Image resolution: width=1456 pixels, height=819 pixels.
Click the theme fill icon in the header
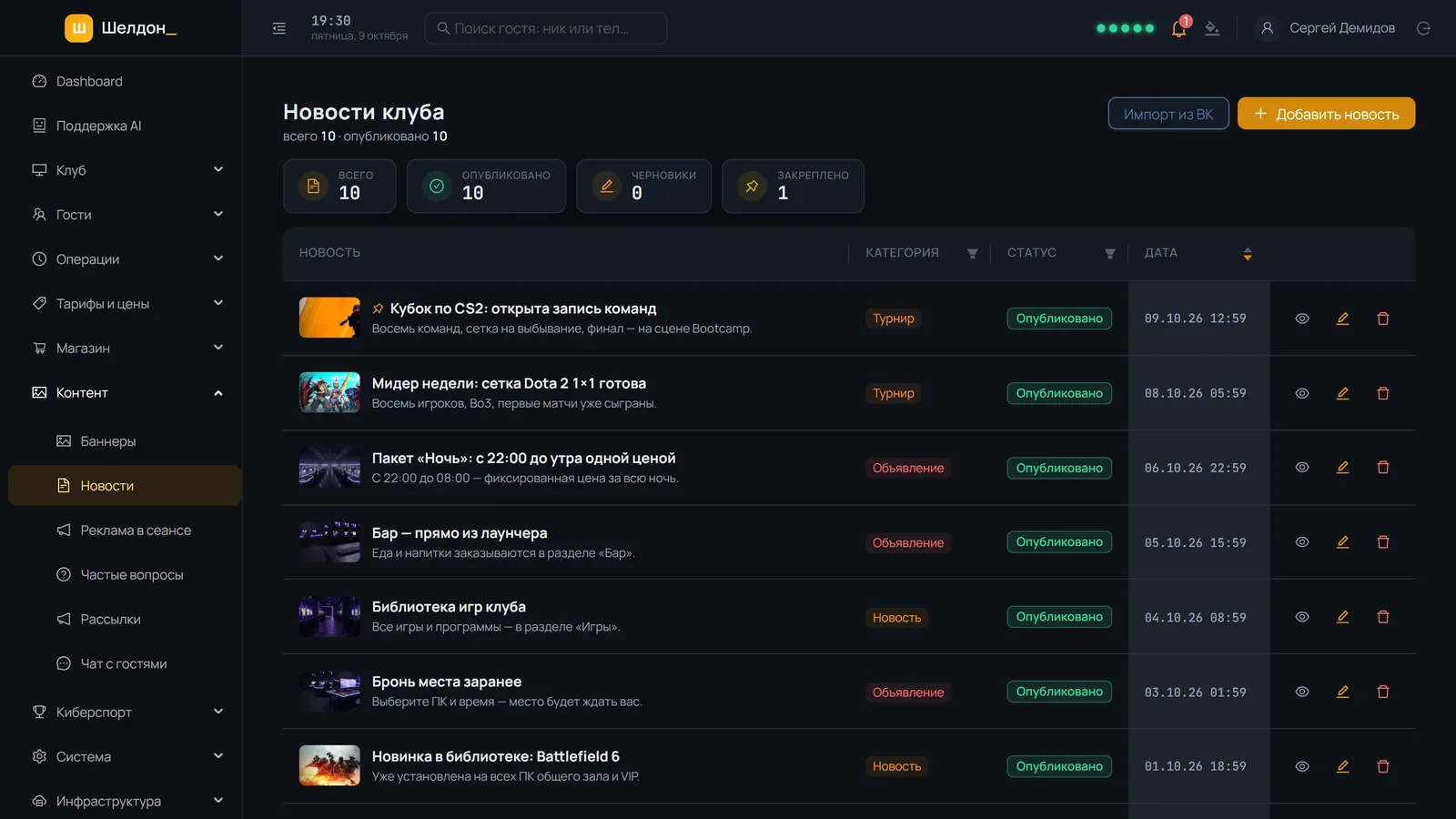(x=1212, y=28)
